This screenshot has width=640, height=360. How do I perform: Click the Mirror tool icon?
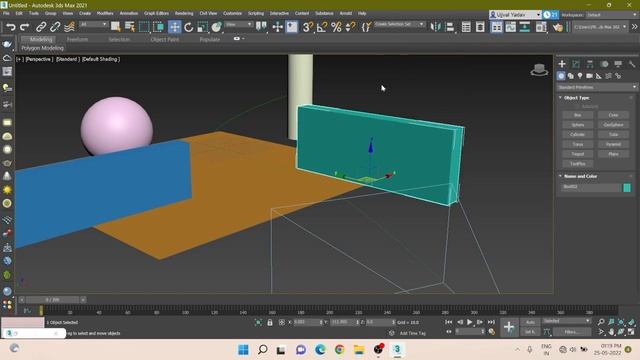click(436, 27)
